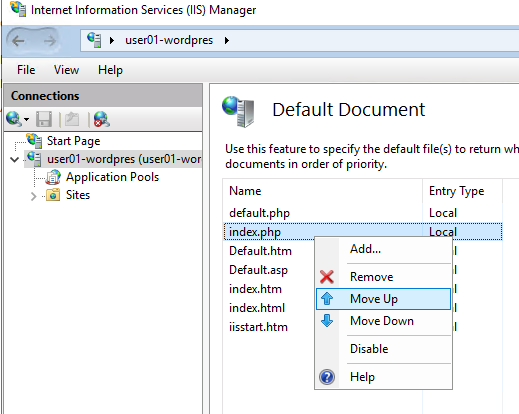Viewport: 519px width, 414px height.
Task: Select the iisstart.htm entry
Action: point(258,327)
